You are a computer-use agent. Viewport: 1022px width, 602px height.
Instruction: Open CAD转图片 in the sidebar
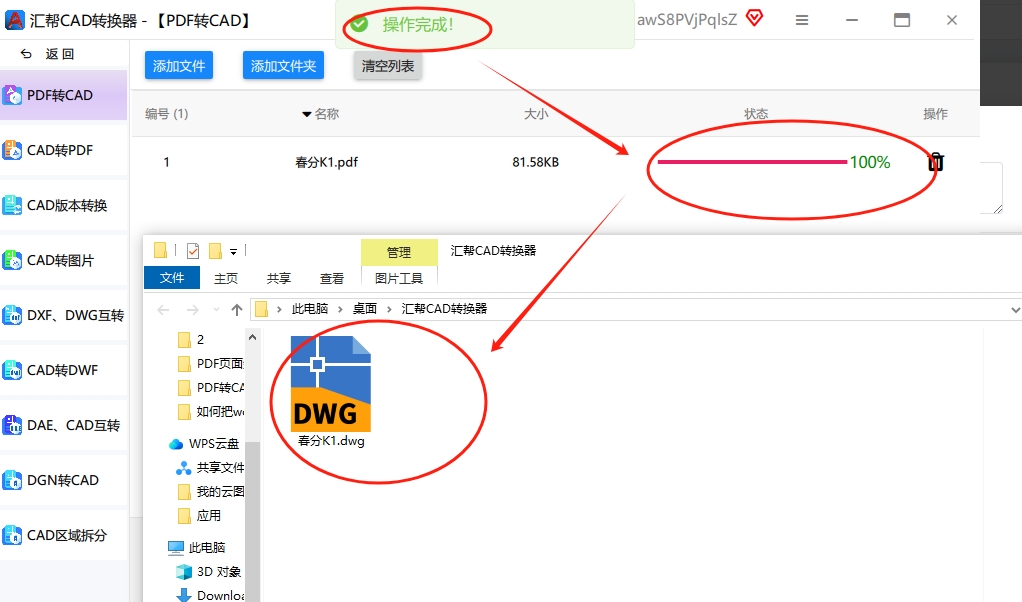[63, 261]
